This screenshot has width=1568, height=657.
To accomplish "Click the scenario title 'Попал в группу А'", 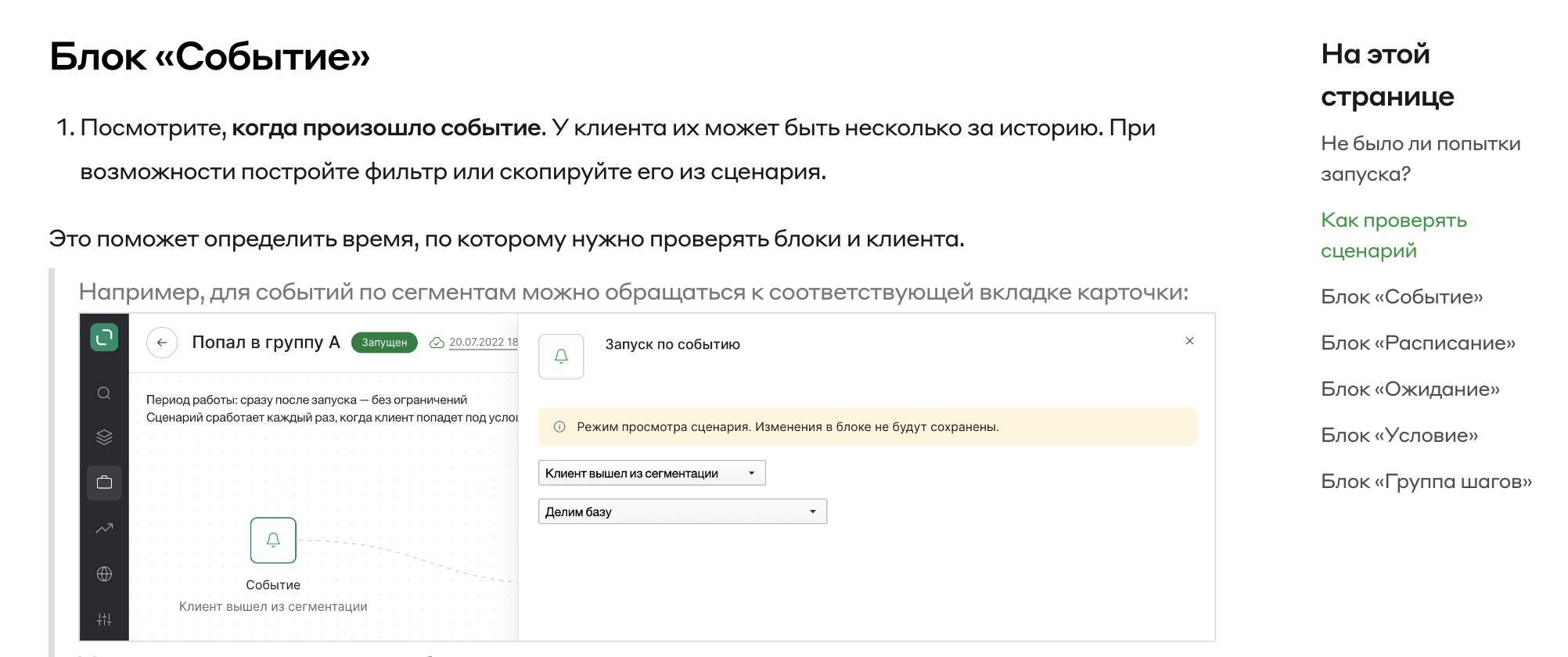I will 266,343.
